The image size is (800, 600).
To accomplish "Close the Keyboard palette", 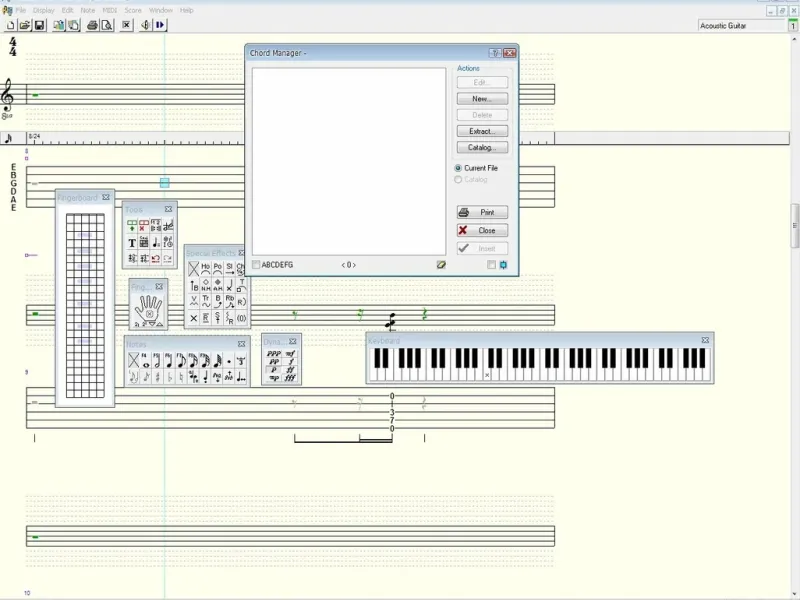I will click(x=705, y=340).
